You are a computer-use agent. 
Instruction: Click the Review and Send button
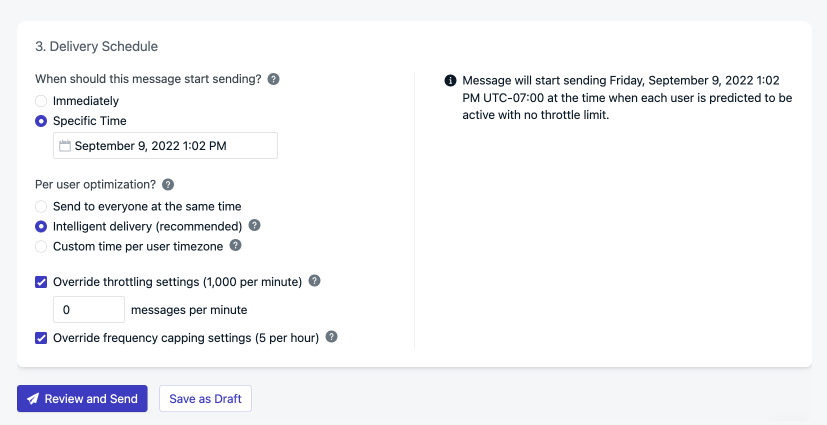82,398
